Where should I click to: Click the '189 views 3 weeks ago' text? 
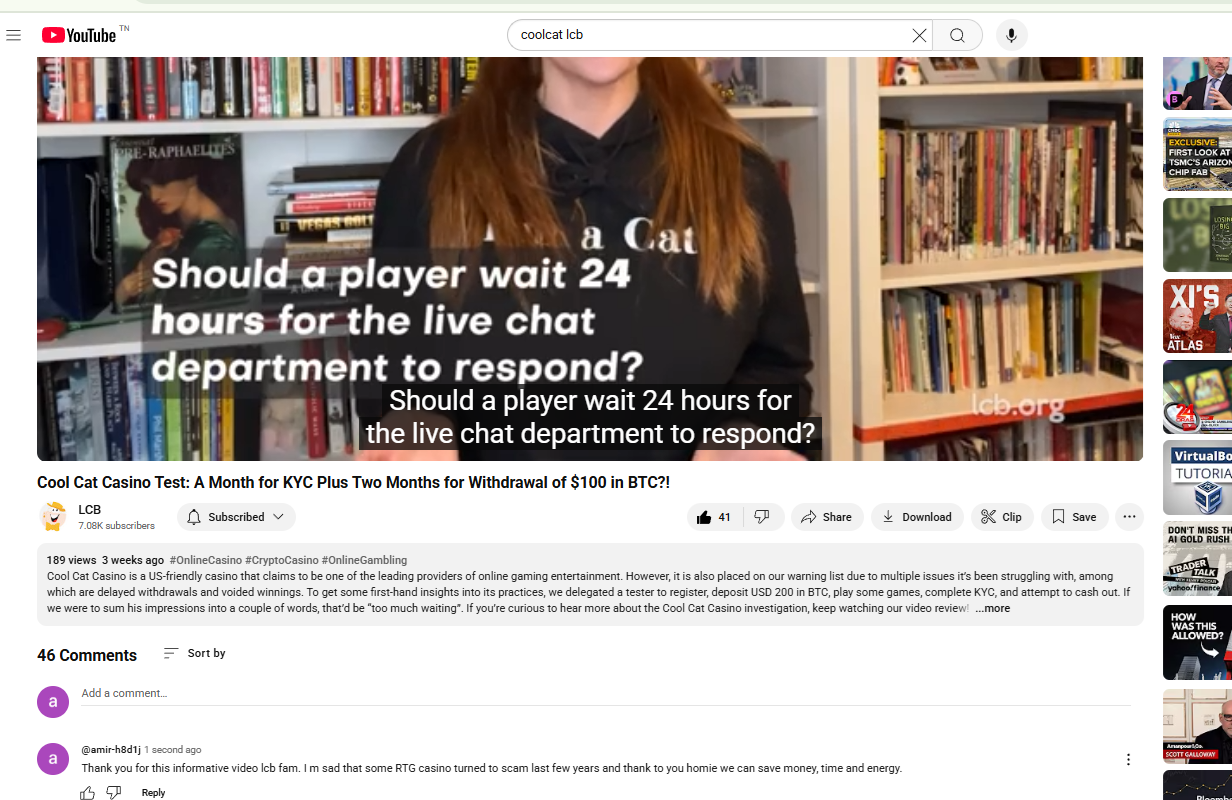coord(105,560)
